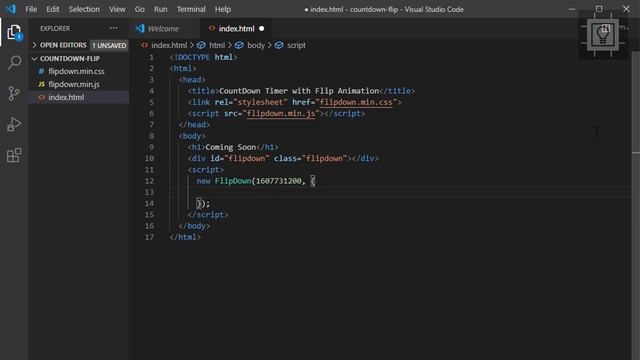
Task: Open the Terminal menu
Action: pyautogui.click(x=191, y=9)
